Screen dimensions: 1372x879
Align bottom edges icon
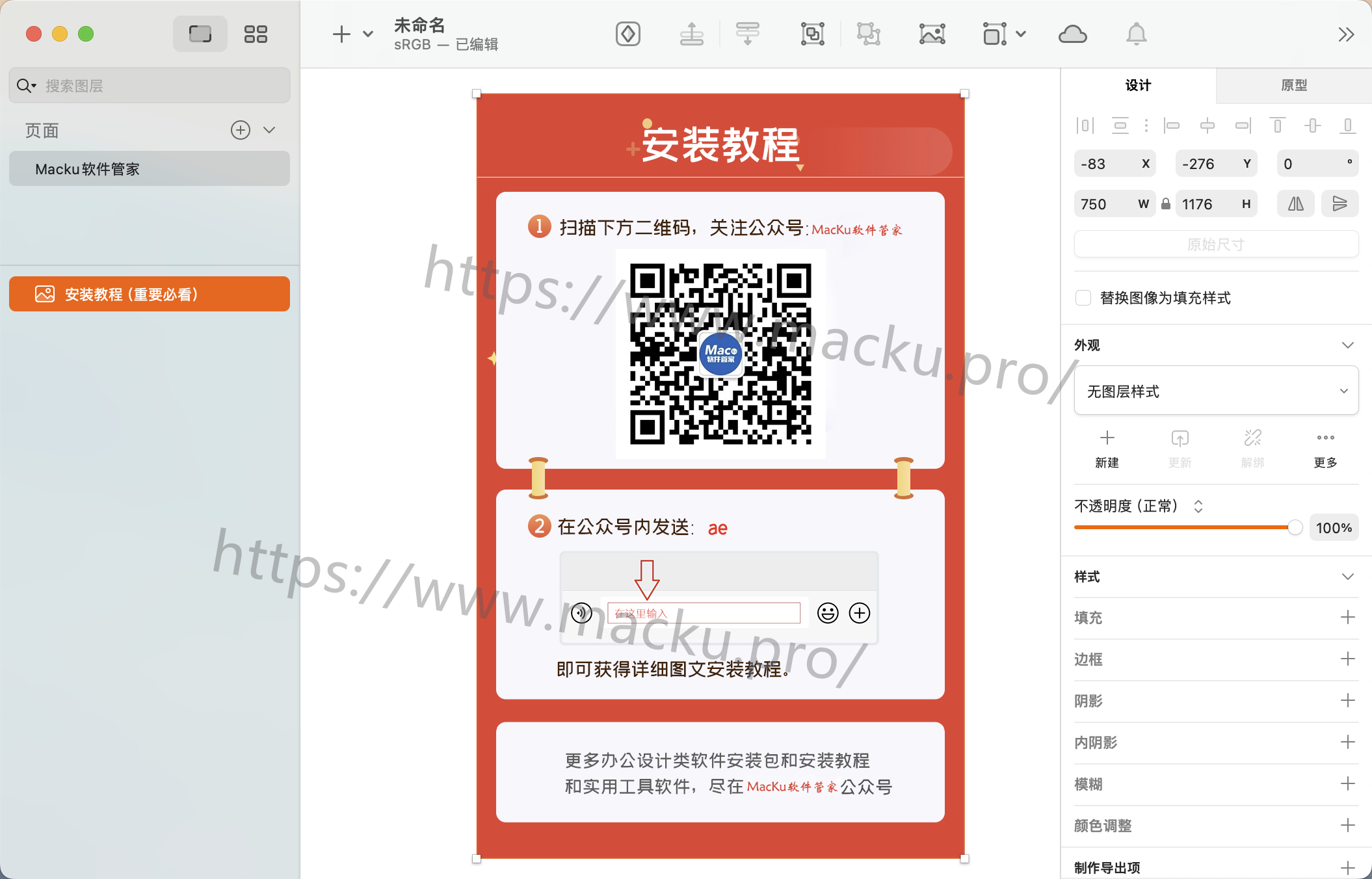click(x=1348, y=125)
